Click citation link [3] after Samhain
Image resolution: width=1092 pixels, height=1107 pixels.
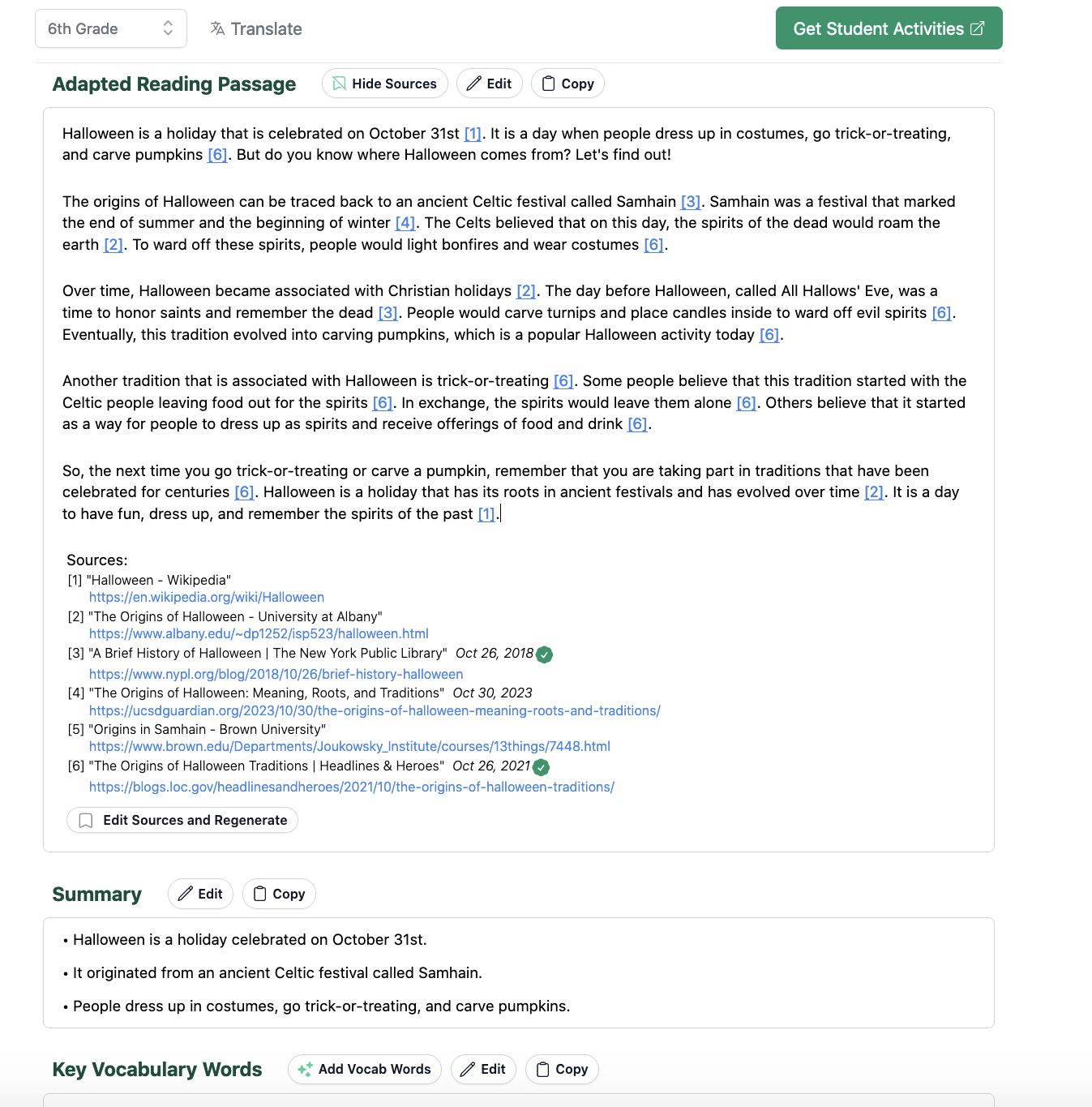click(690, 201)
